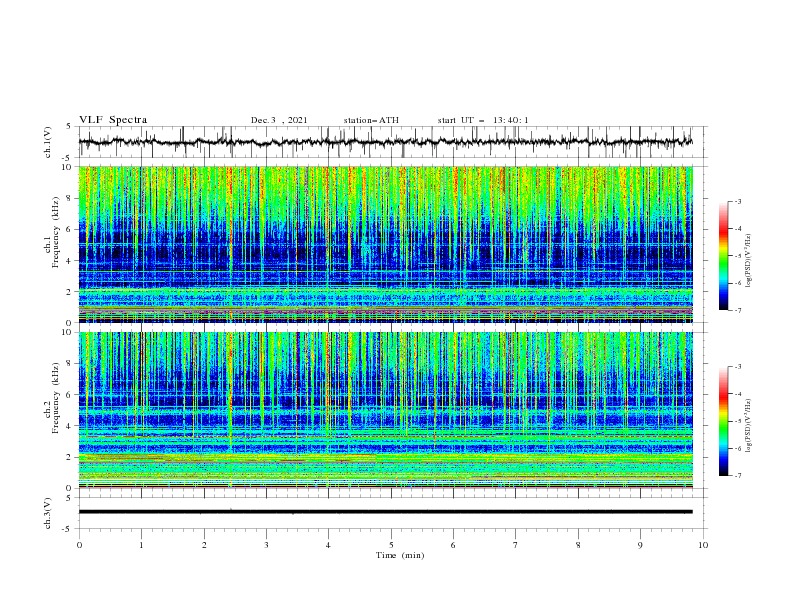792x612 pixels.
Task: Click inside the ch.1 spectrogram panel
Action: coord(385,244)
